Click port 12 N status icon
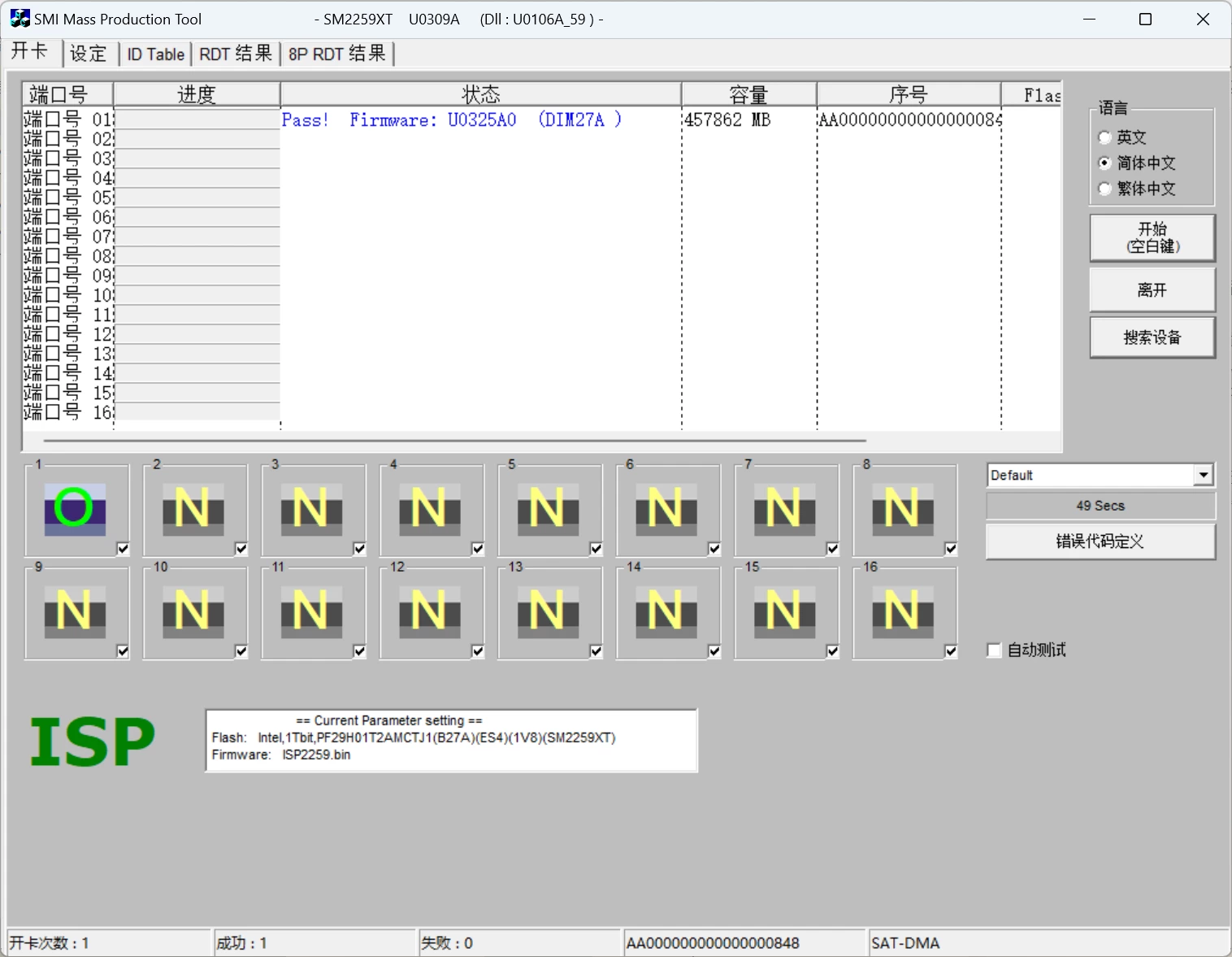Image resolution: width=1232 pixels, height=957 pixels. pos(430,612)
